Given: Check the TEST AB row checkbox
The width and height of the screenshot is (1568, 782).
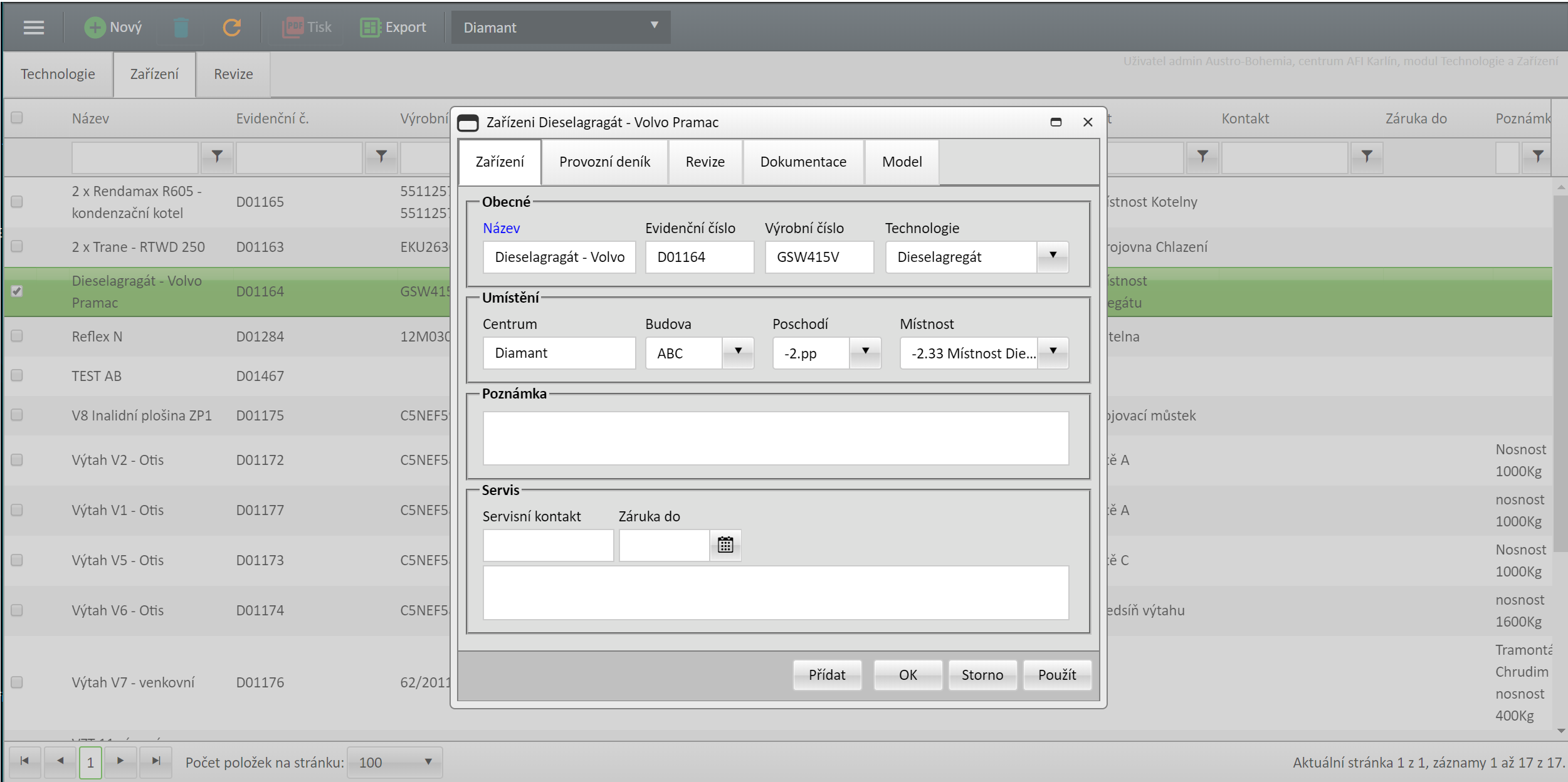Looking at the screenshot, I should pos(17,375).
